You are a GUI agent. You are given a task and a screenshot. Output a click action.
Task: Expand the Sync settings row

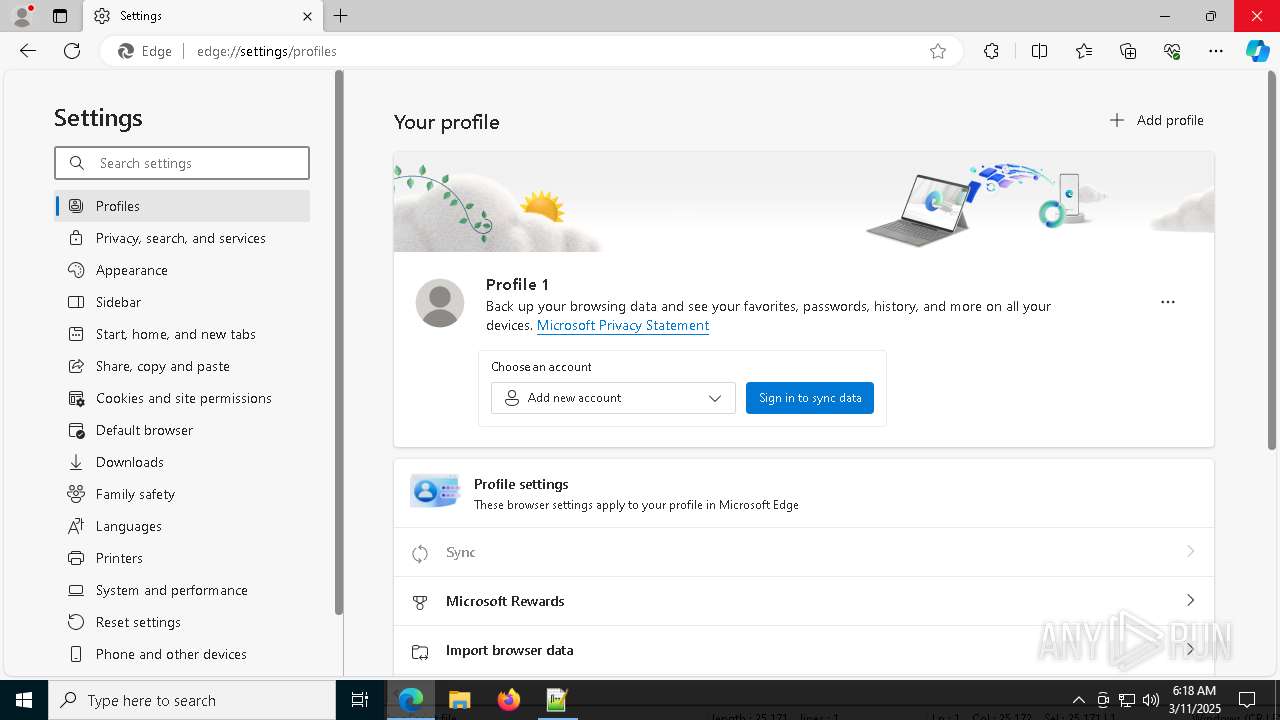[x=804, y=552]
